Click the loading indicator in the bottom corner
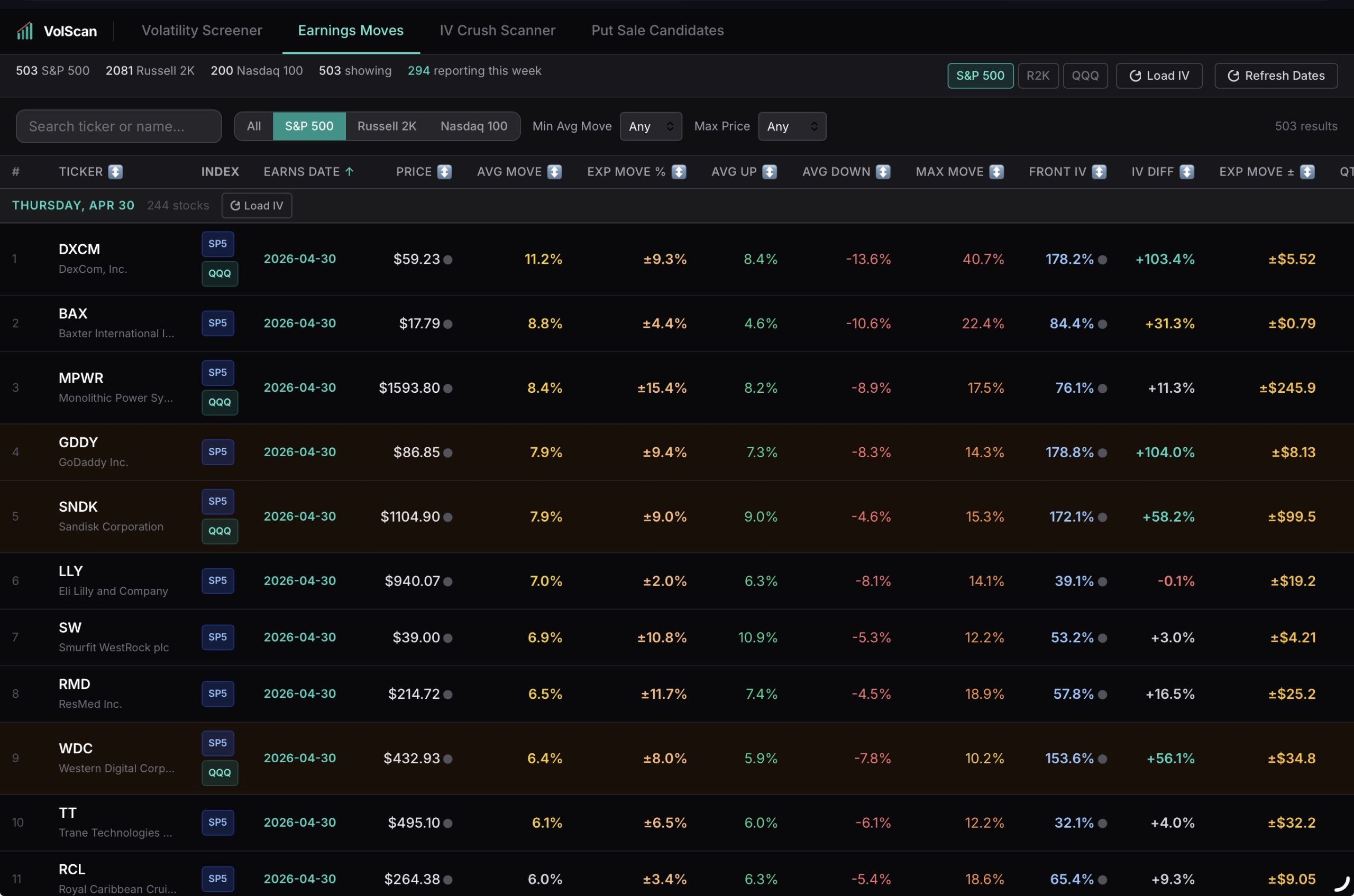 tap(1341, 883)
